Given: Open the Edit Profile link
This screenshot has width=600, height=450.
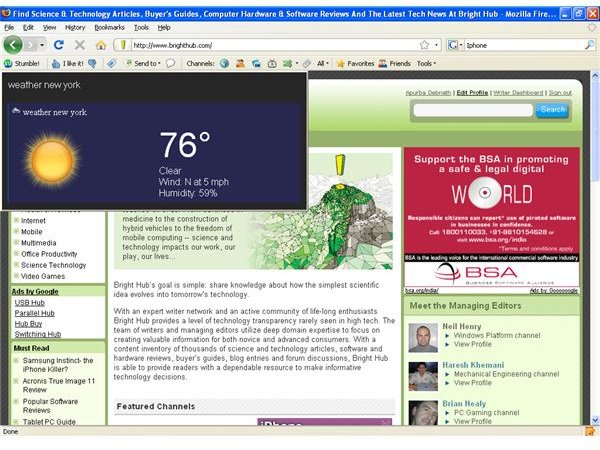Looking at the screenshot, I should click(472, 93).
